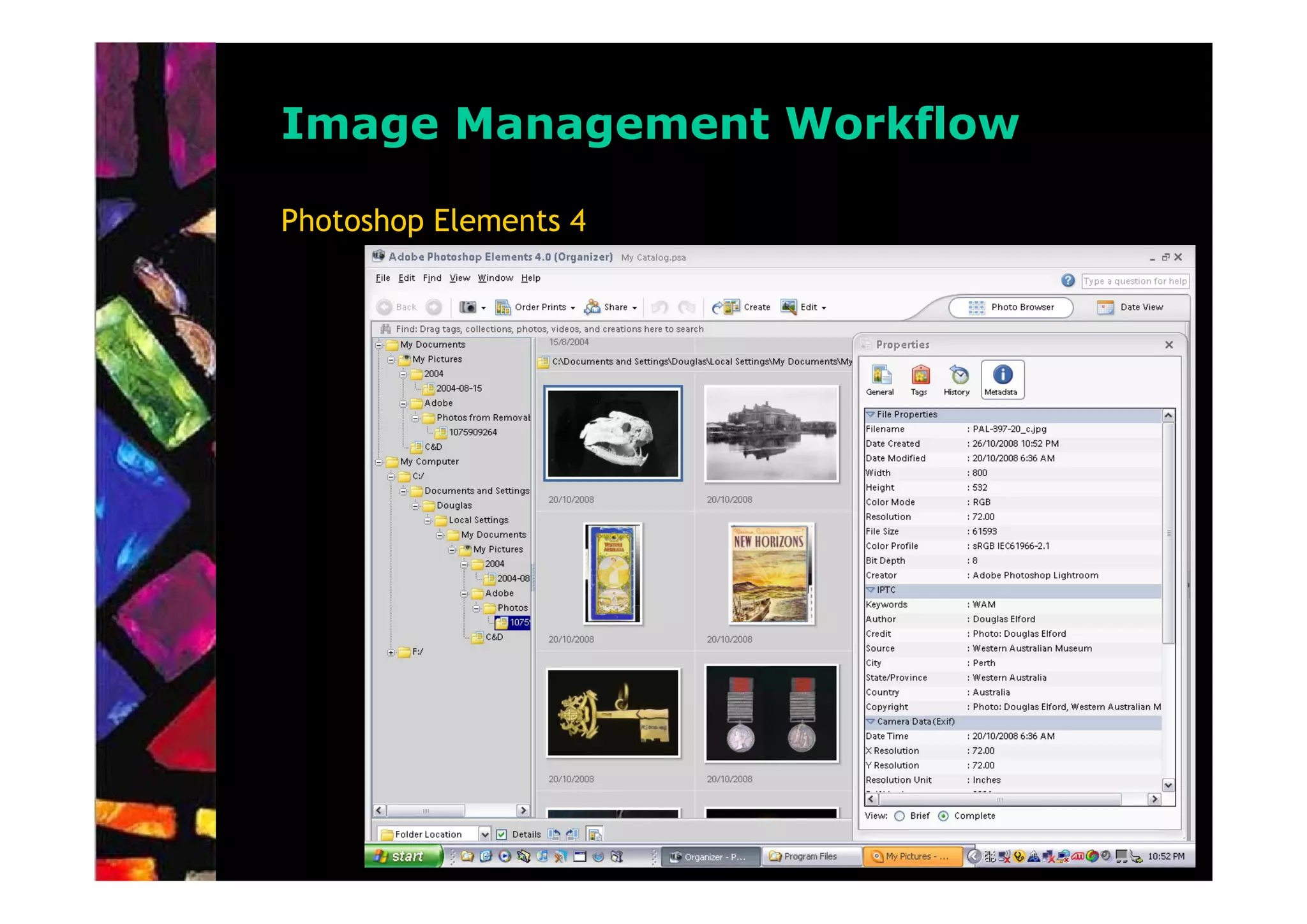Open the Edit toolbar dropdown arrow
Viewport: 1307px width, 924px height.
point(824,308)
